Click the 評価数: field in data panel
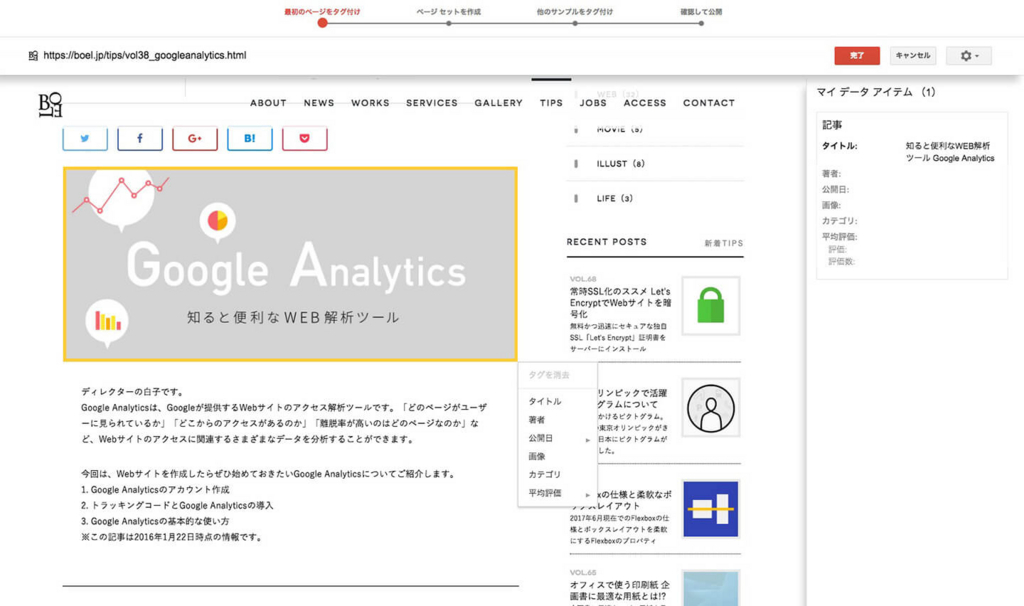1024x606 pixels. click(x=842, y=261)
